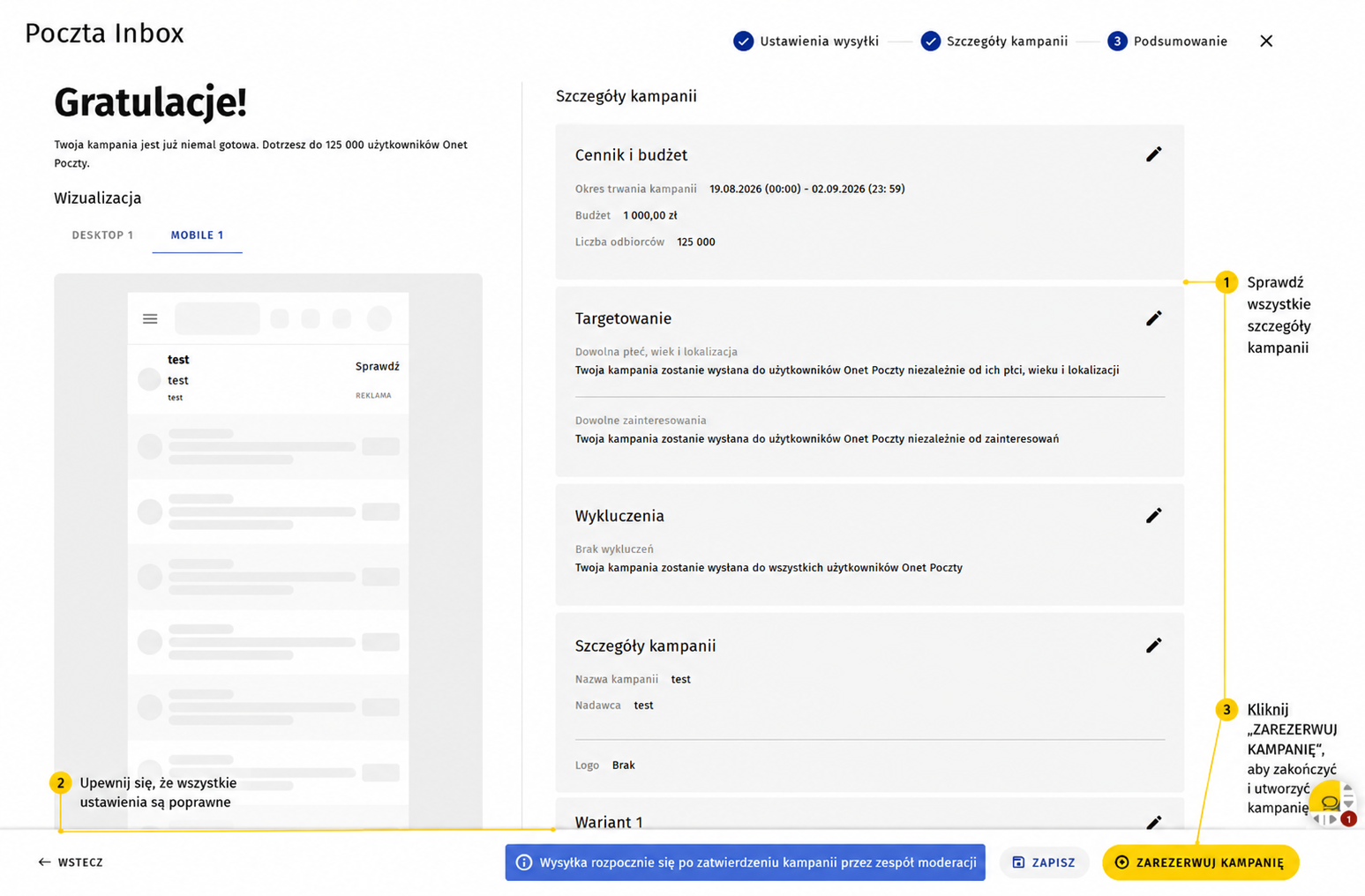Edit the Wykluczenia section with pencil icon
The image size is (1365, 896).
[1153, 516]
